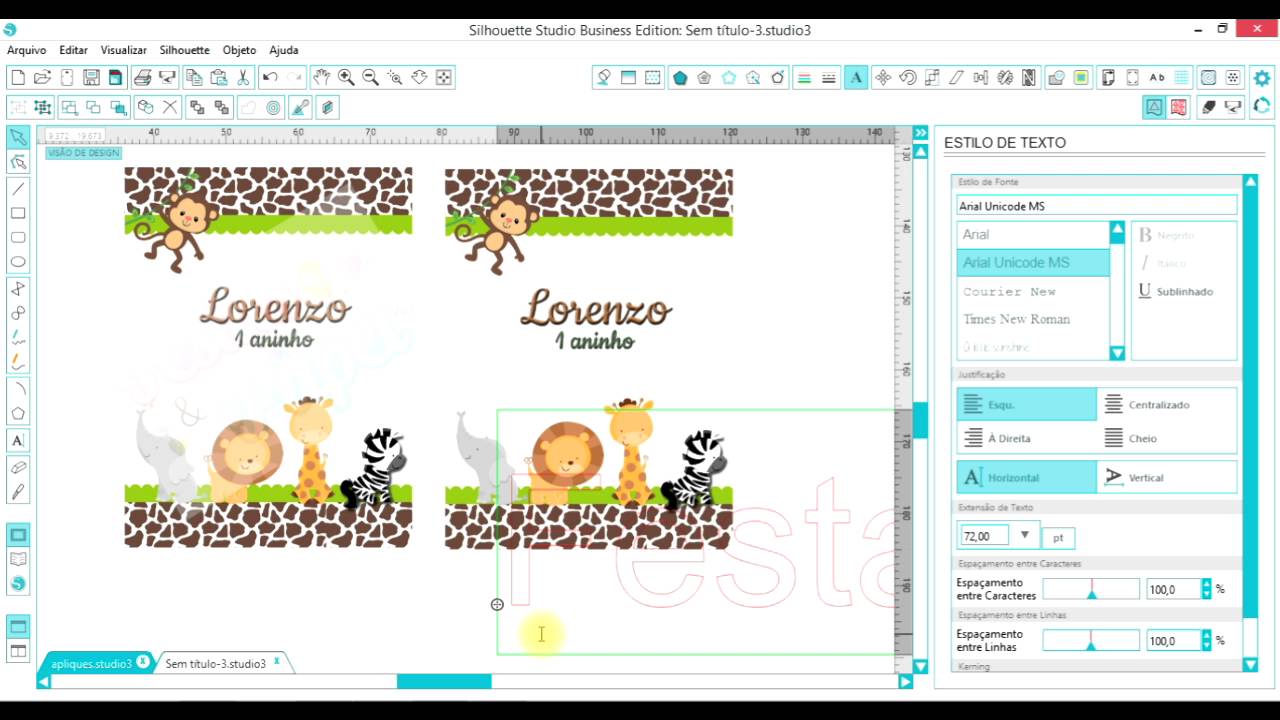Open the Offset panel icon

[x=273, y=107]
